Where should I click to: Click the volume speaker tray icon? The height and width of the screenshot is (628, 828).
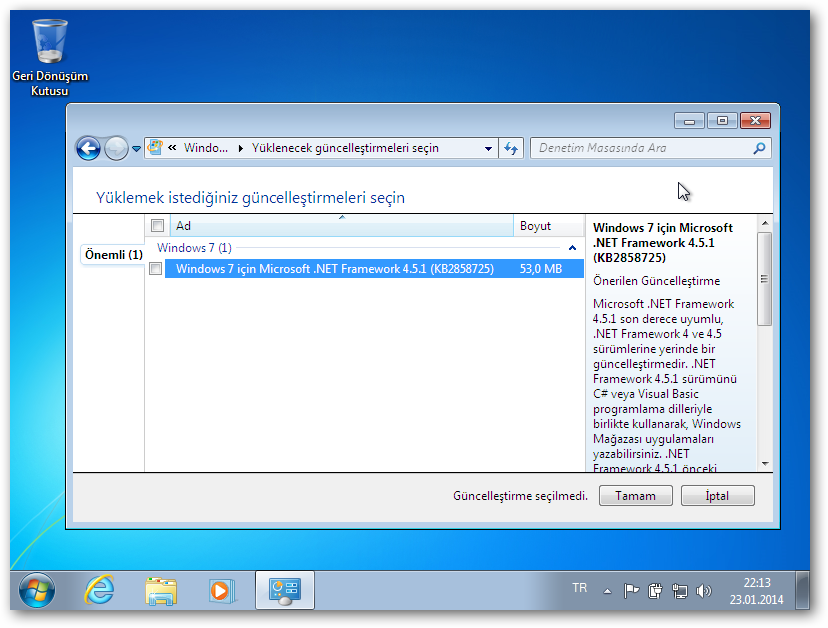click(704, 590)
